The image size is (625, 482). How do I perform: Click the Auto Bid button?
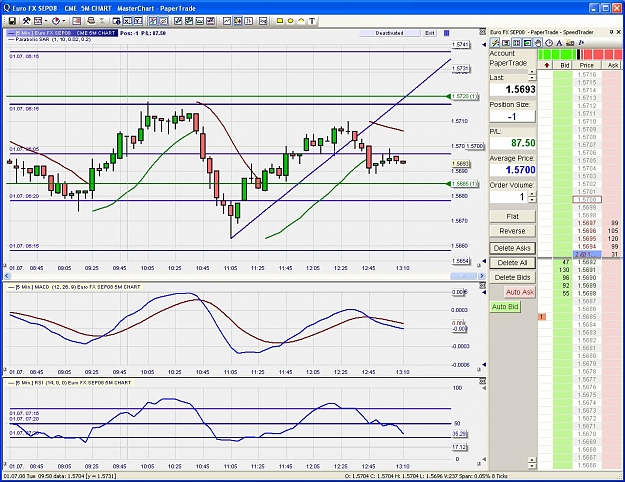pos(505,307)
